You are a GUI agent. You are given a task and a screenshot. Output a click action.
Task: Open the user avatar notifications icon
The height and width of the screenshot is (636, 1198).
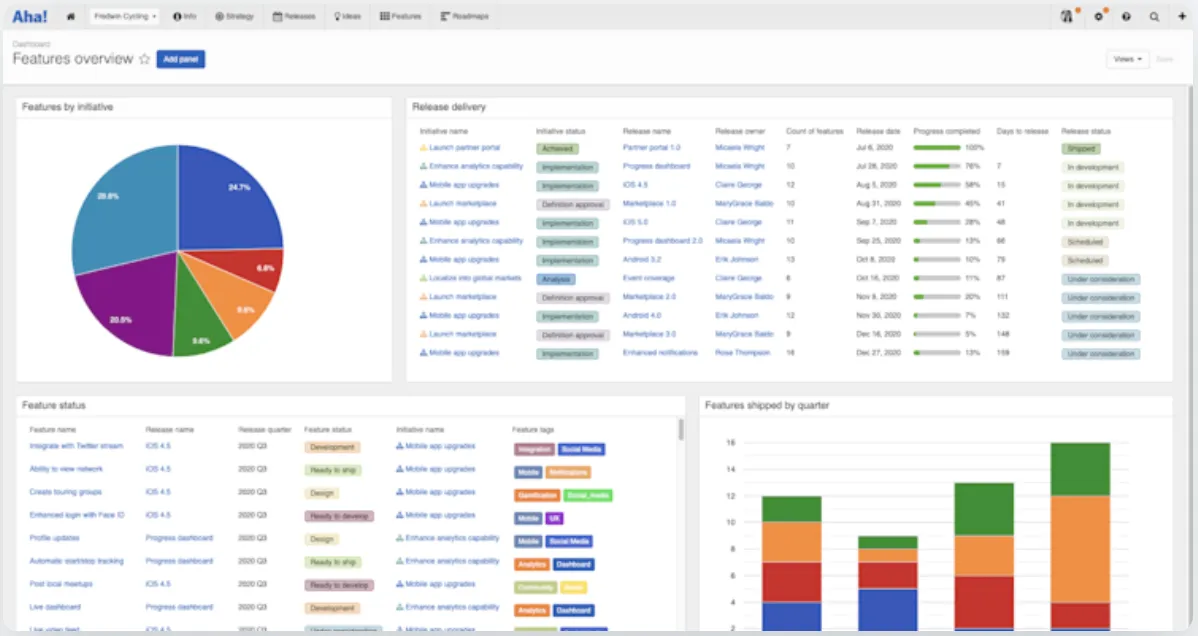coord(1067,16)
